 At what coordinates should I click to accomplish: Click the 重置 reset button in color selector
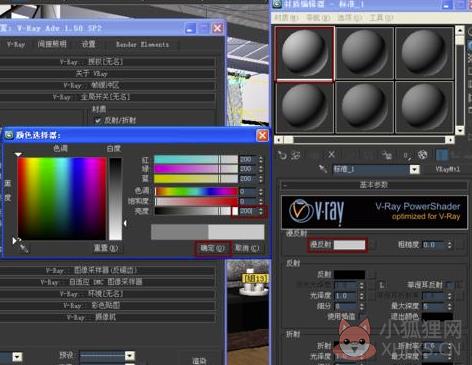click(x=106, y=248)
